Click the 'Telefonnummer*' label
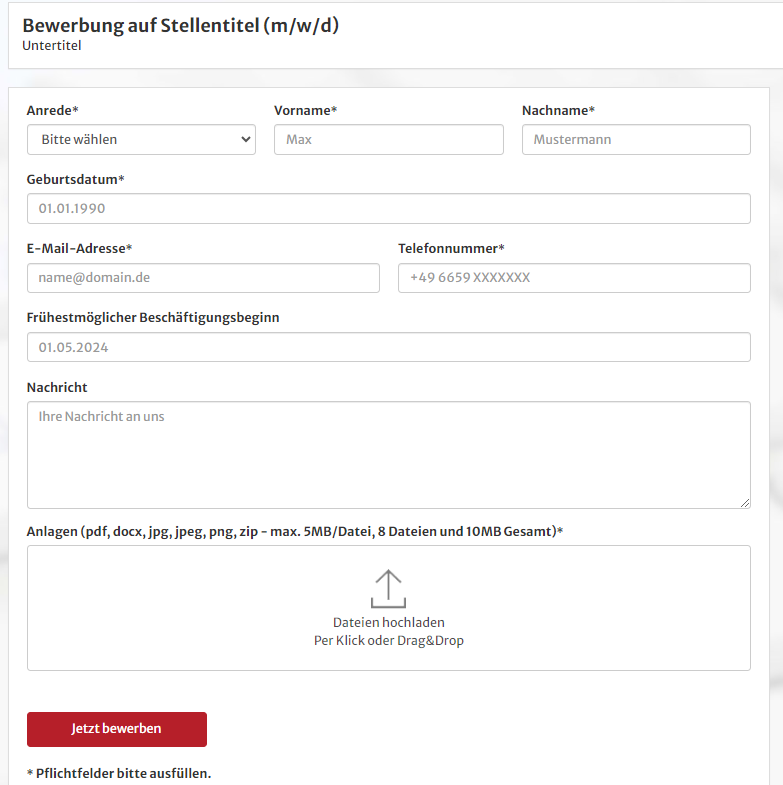Screen dimensions: 783x785 (x=451, y=248)
